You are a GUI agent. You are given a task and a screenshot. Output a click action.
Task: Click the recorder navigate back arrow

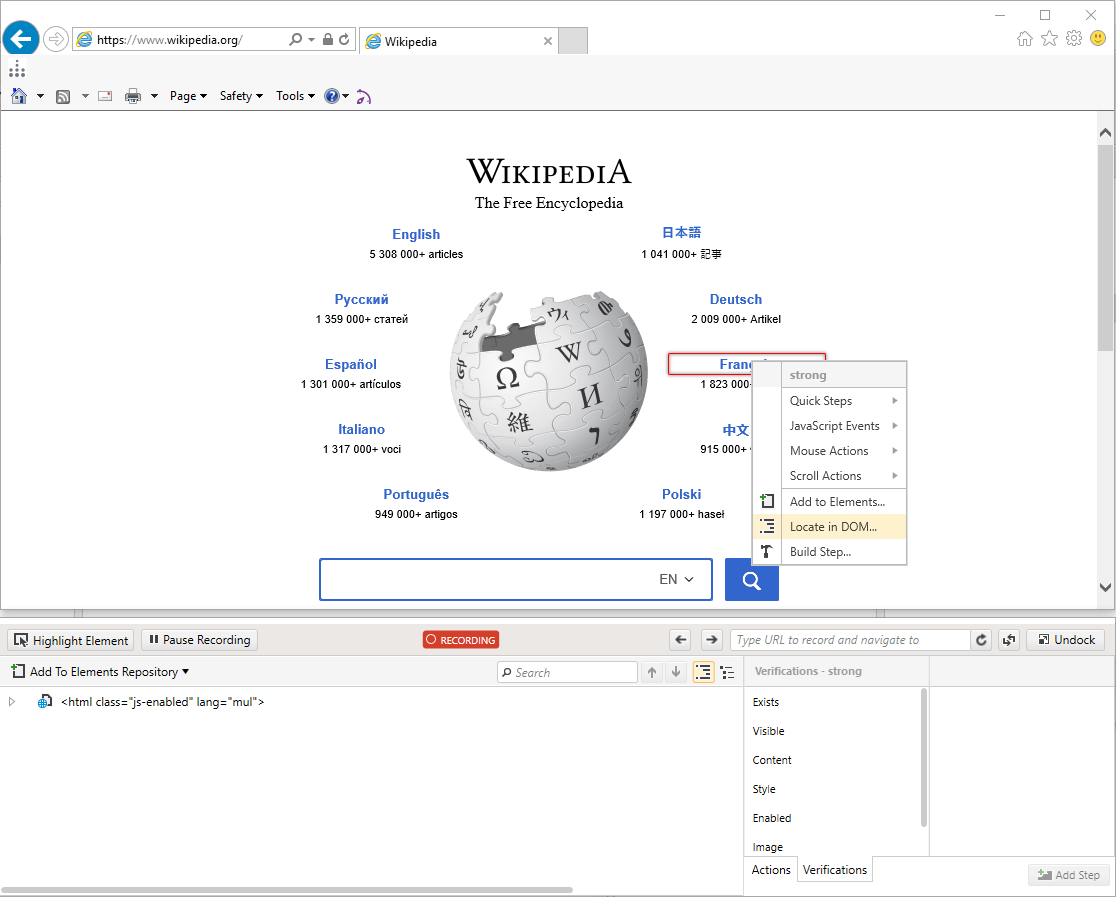tap(680, 640)
